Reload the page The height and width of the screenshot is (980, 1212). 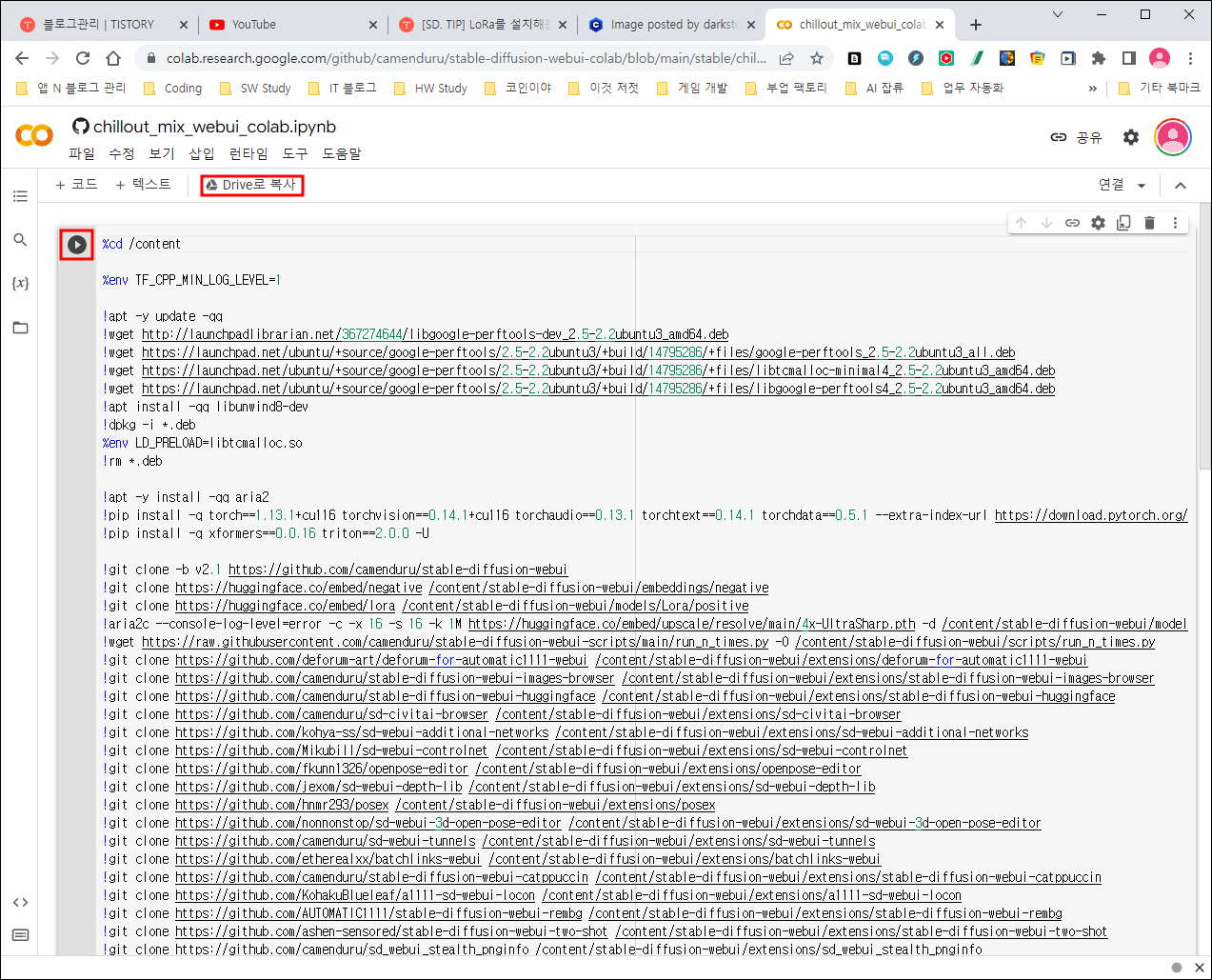click(83, 58)
